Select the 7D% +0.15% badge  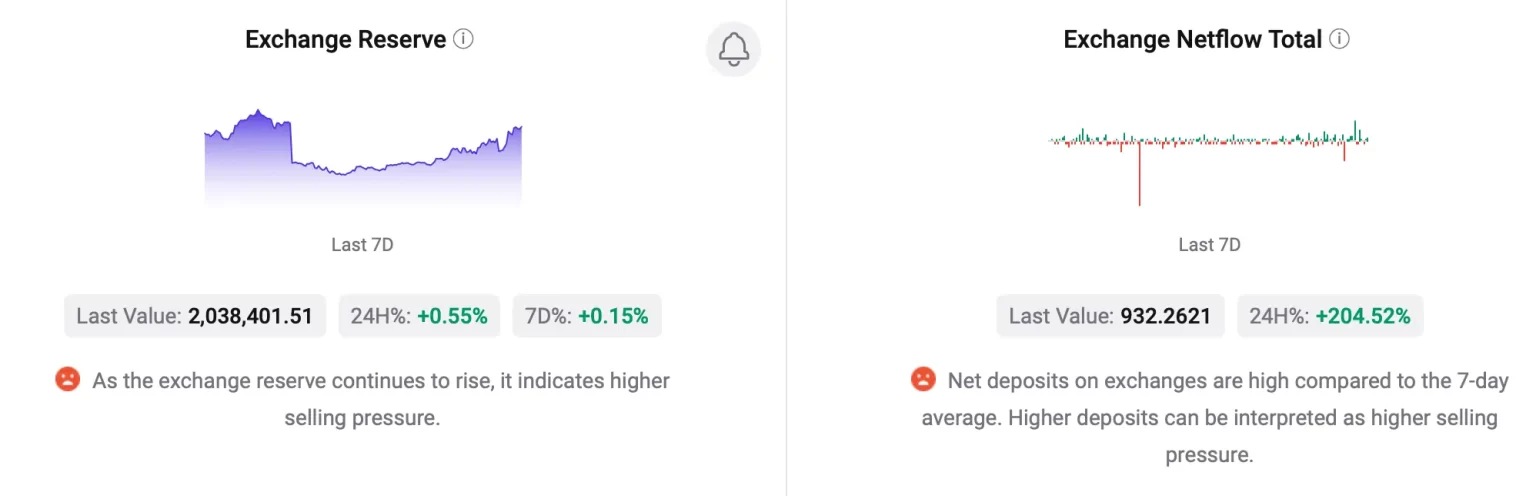(586, 316)
